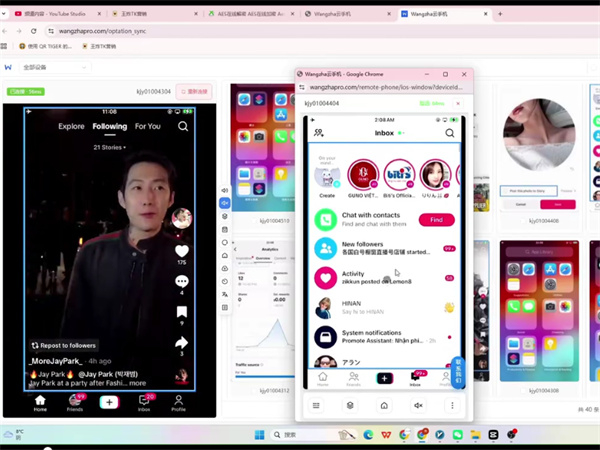Reload the wangzhapro page

pyautogui.click(x=34, y=31)
